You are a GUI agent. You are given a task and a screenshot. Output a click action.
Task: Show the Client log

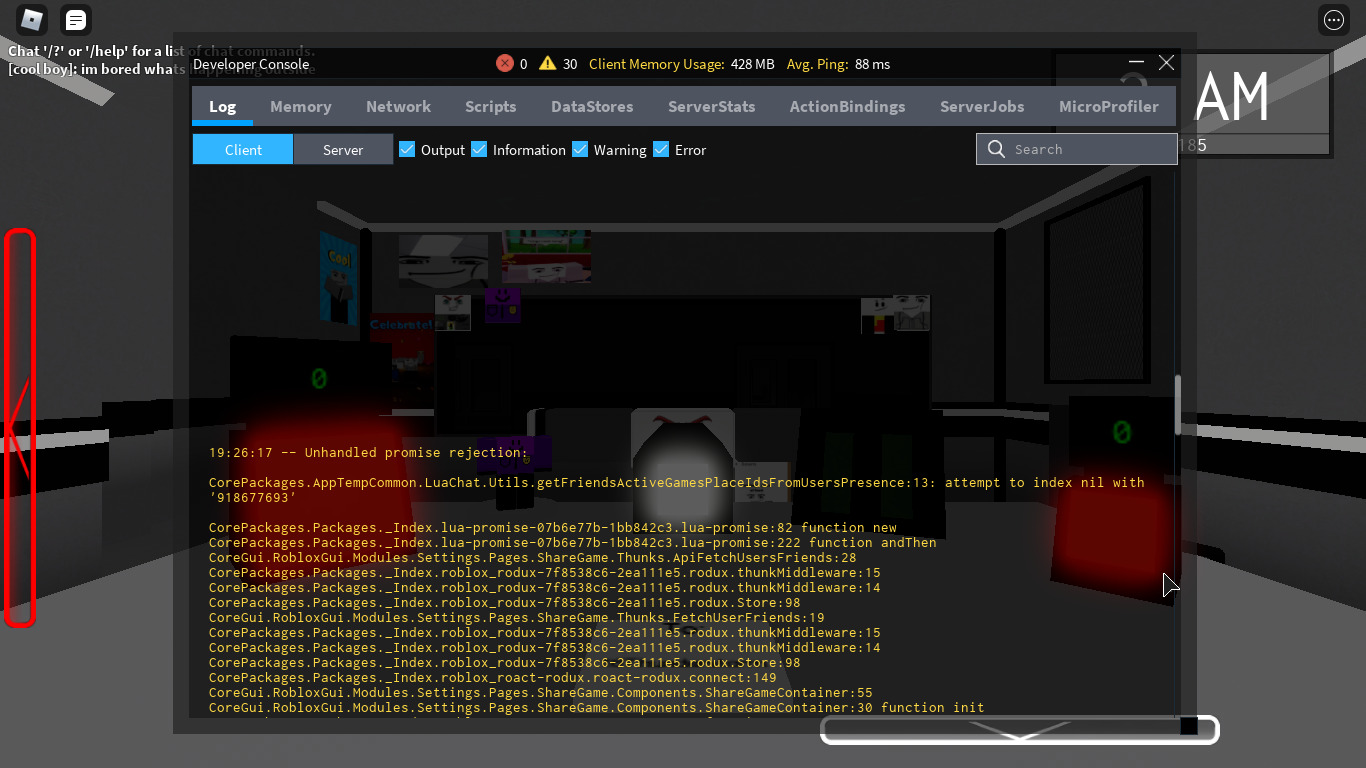coord(243,149)
